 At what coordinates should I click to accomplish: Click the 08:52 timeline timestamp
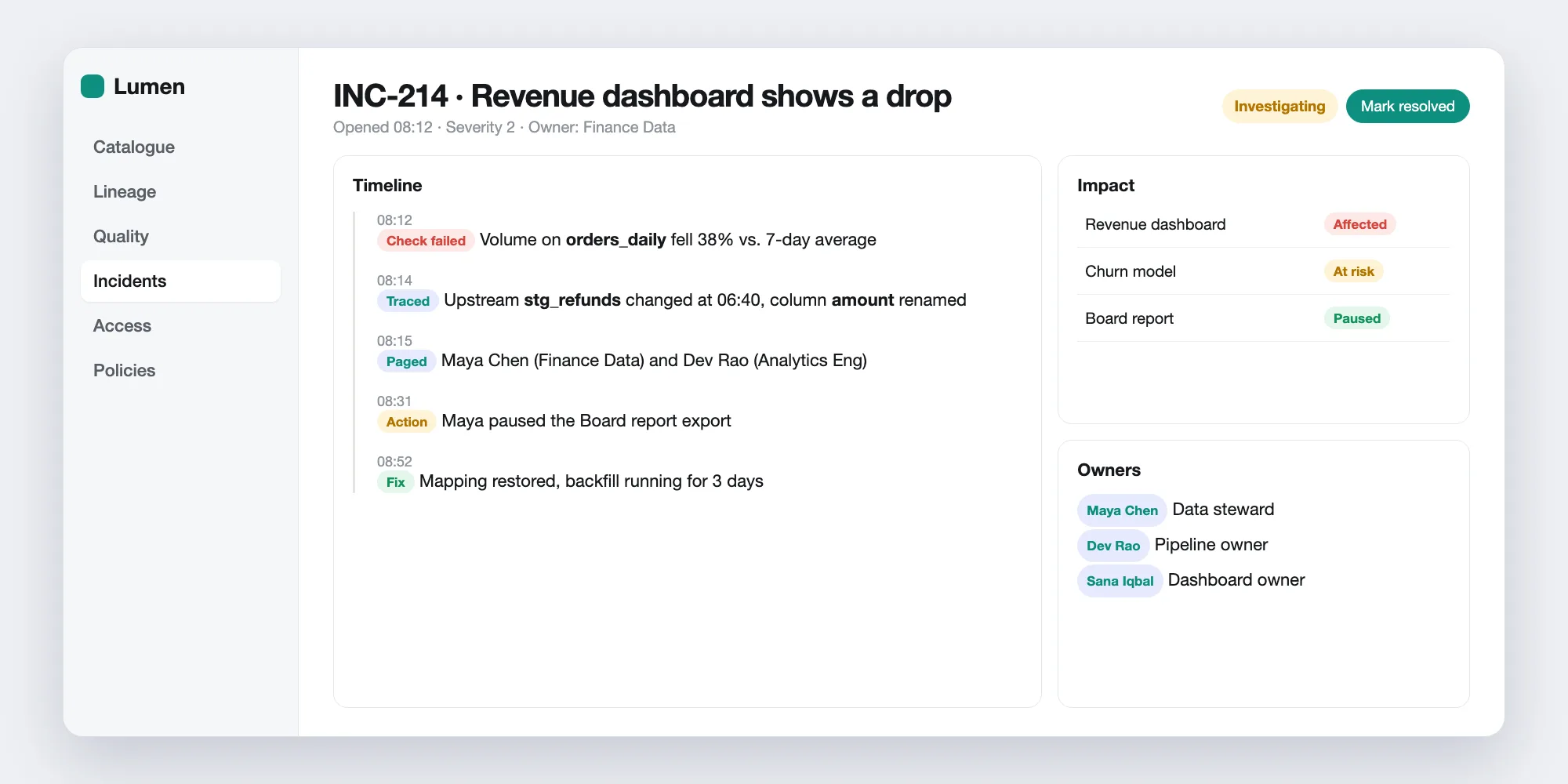click(x=394, y=462)
